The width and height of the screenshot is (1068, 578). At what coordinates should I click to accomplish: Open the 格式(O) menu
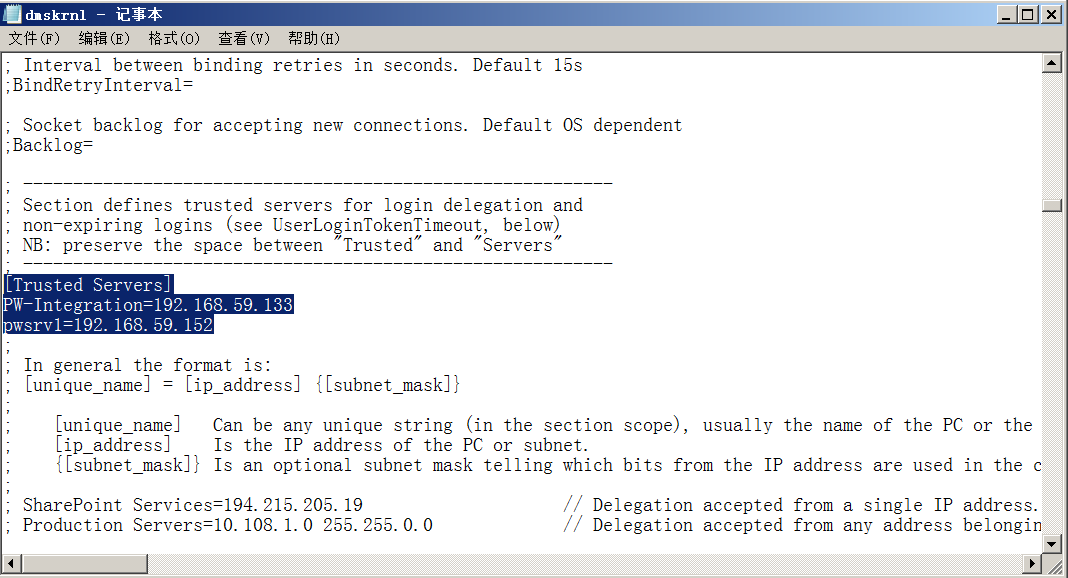point(174,39)
